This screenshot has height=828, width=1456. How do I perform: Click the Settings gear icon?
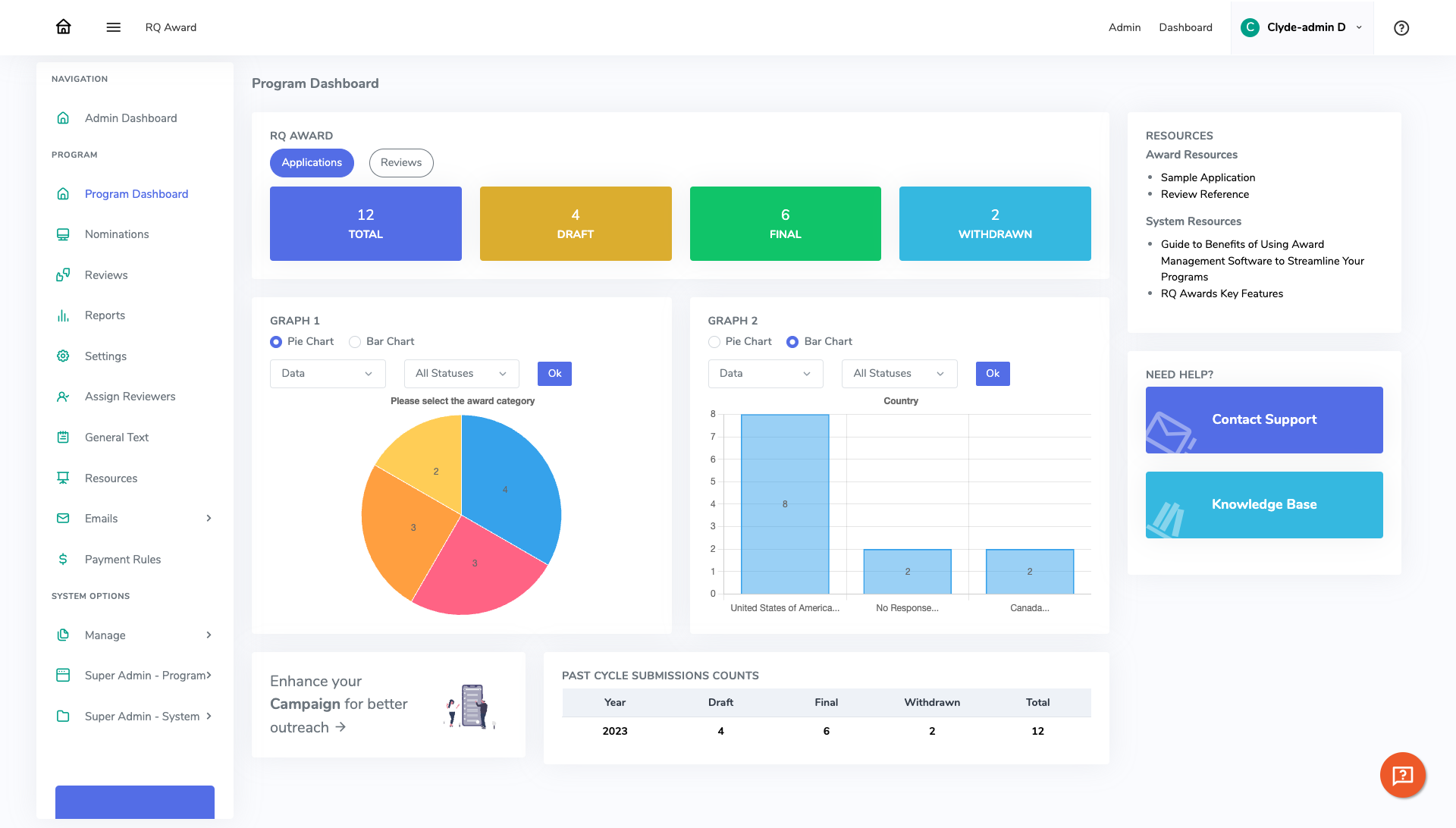(x=64, y=356)
